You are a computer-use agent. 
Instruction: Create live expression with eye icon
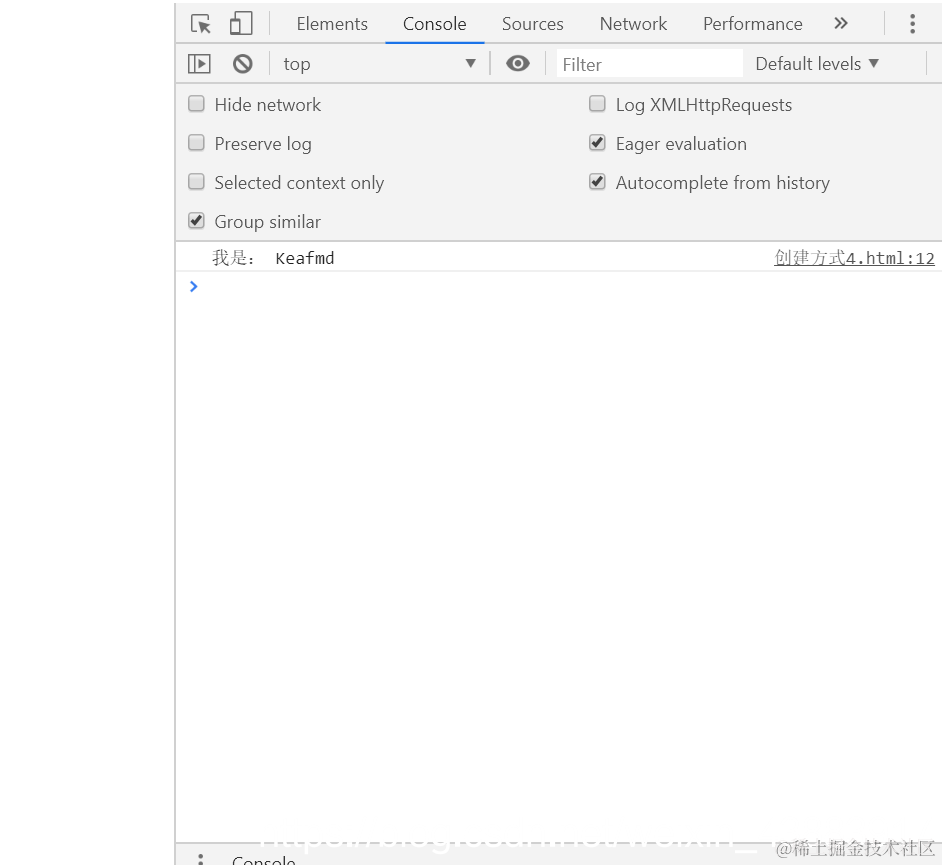point(518,63)
